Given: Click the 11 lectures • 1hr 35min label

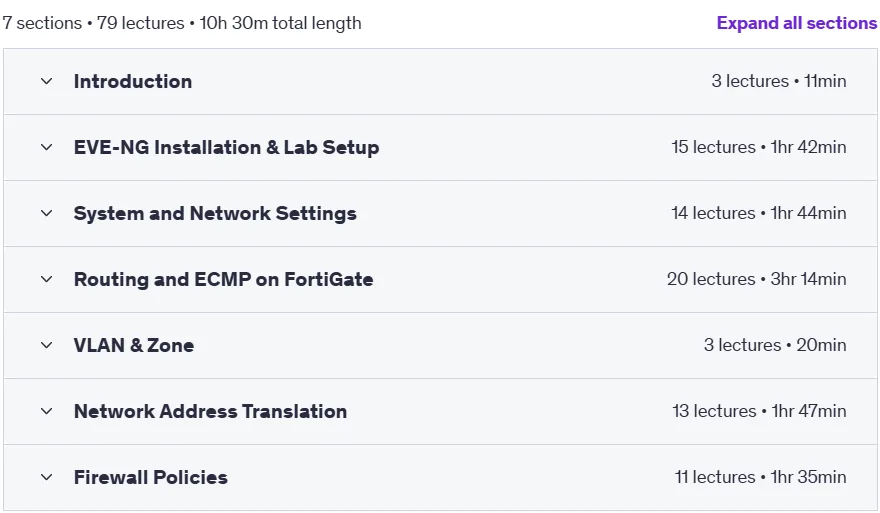Looking at the screenshot, I should tap(760, 477).
